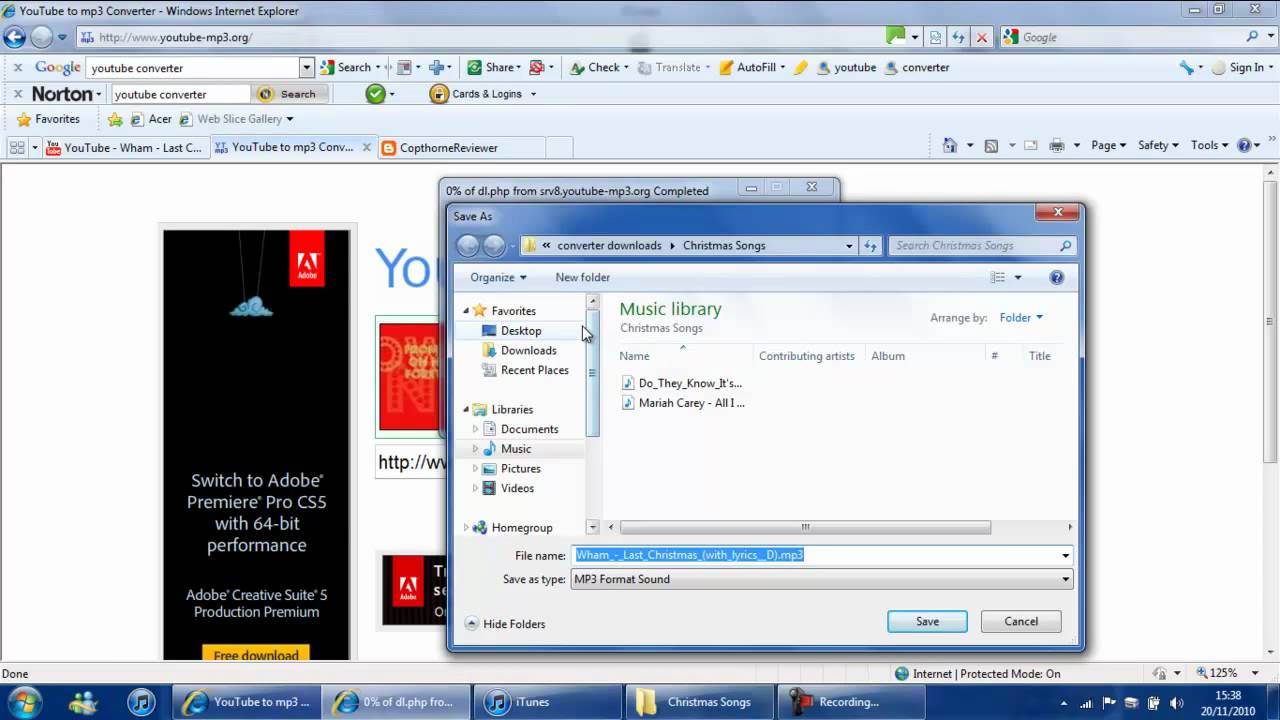
Task: Select the Pictures library item
Action: pos(520,468)
